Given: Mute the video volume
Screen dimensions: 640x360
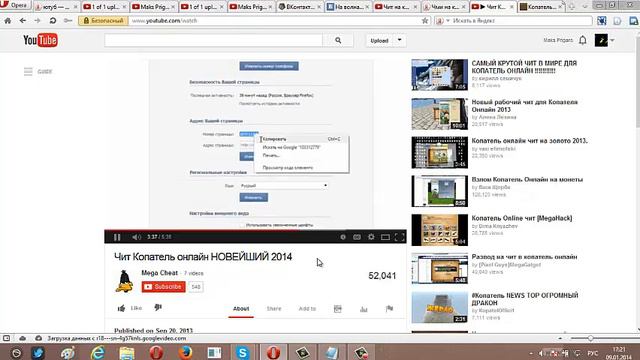Looking at the screenshot, I should point(136,237).
